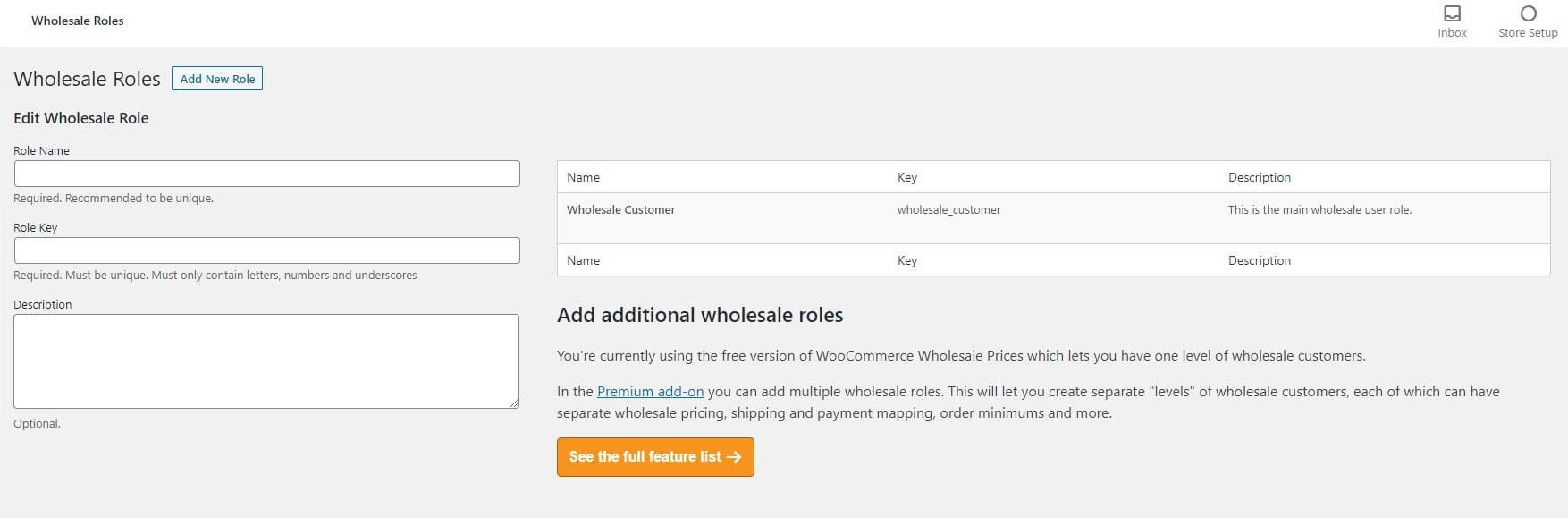Click inside the Description text area
The image size is (1568, 518).
[x=266, y=361]
